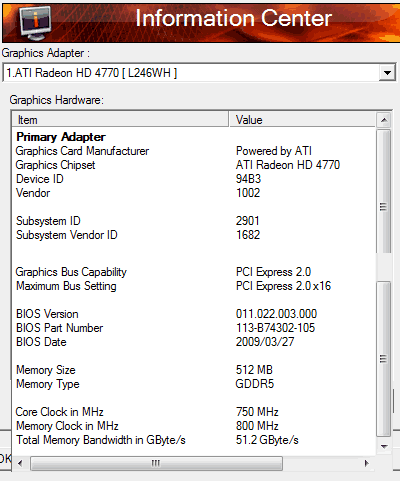Click the 011.022.003.000 BIOS version value
400x481 pixels.
coord(276,314)
